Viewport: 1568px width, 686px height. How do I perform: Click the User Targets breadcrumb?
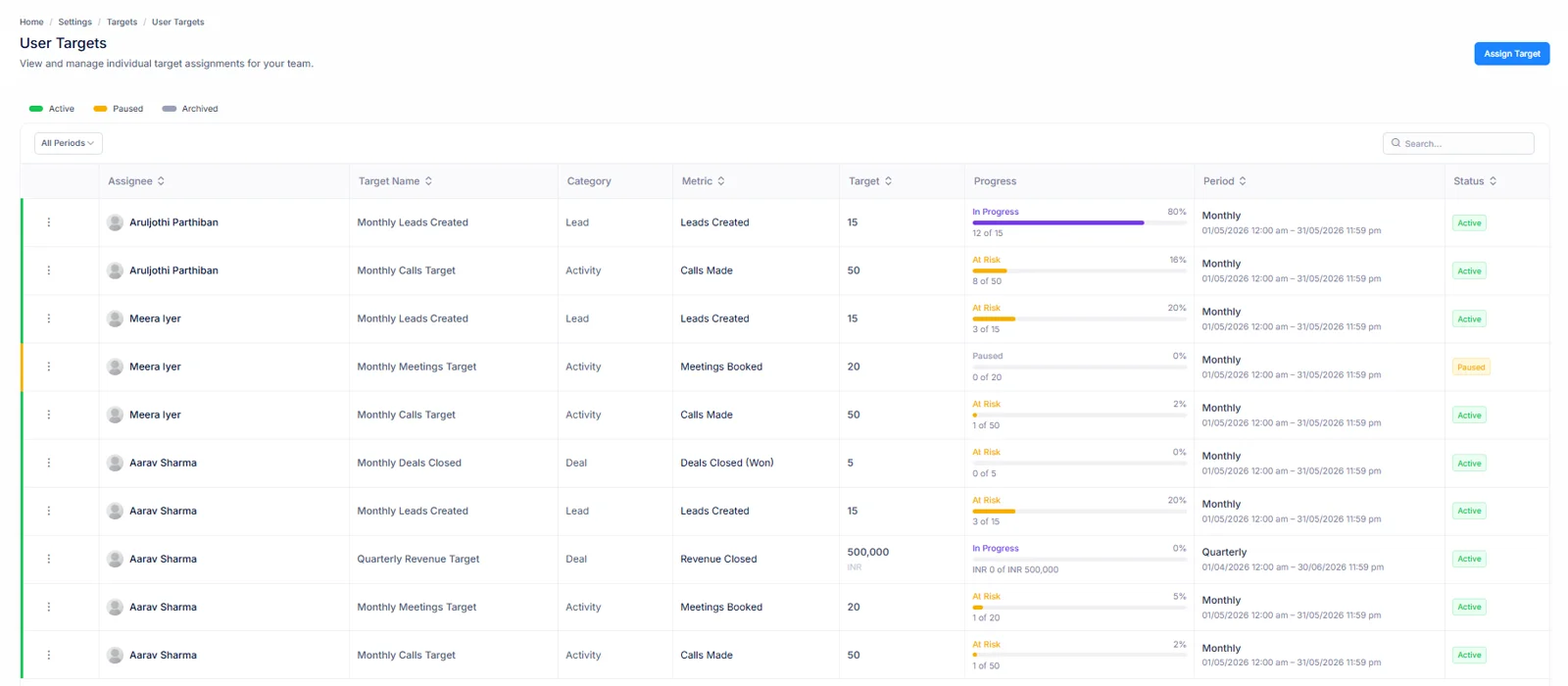[x=178, y=22]
